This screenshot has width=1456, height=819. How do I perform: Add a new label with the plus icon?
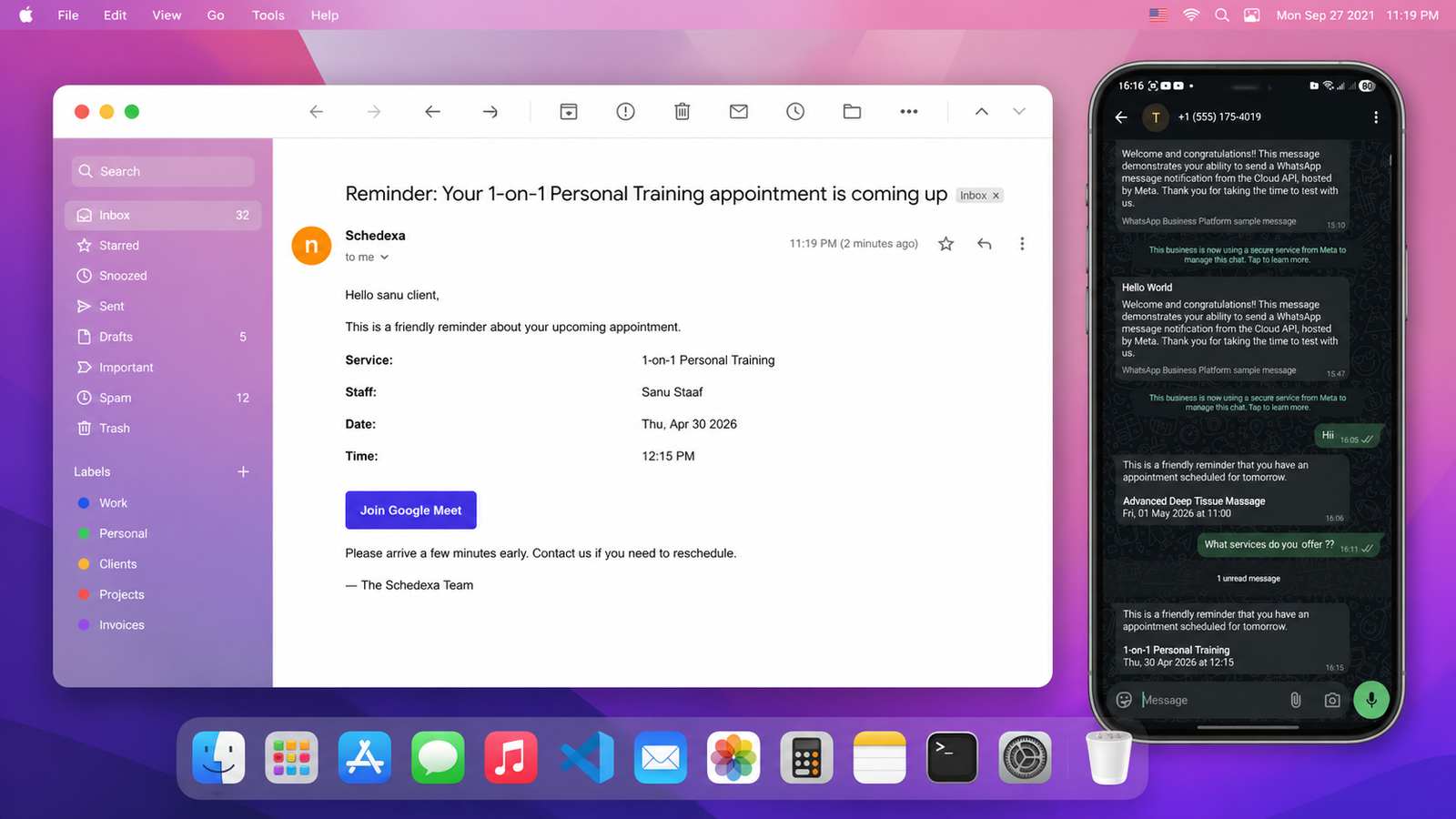tap(243, 472)
